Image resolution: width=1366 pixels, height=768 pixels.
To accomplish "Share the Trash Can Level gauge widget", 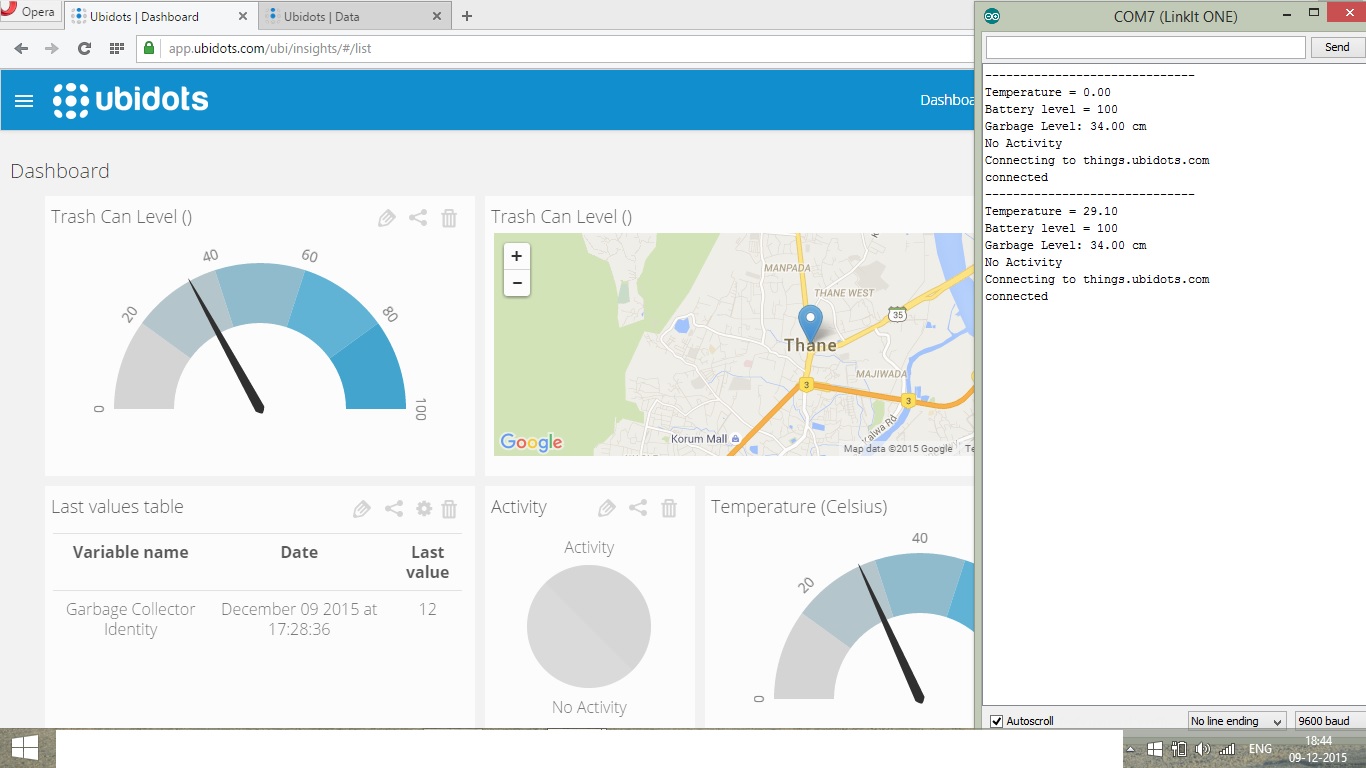I will click(418, 218).
